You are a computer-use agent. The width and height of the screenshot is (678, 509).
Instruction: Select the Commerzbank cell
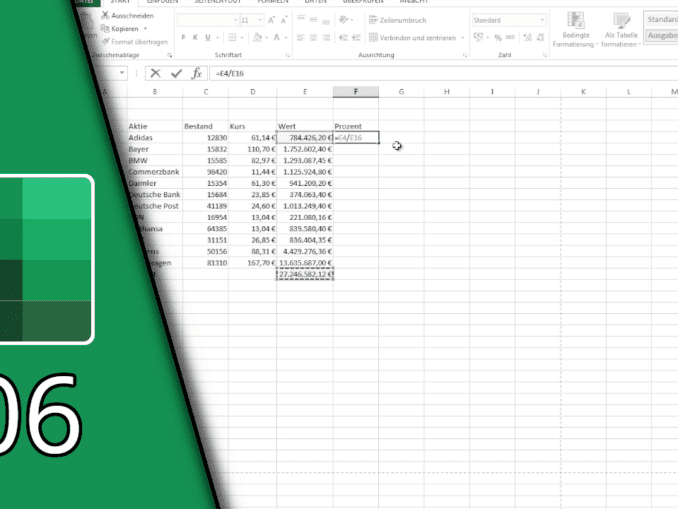[x=155, y=172]
